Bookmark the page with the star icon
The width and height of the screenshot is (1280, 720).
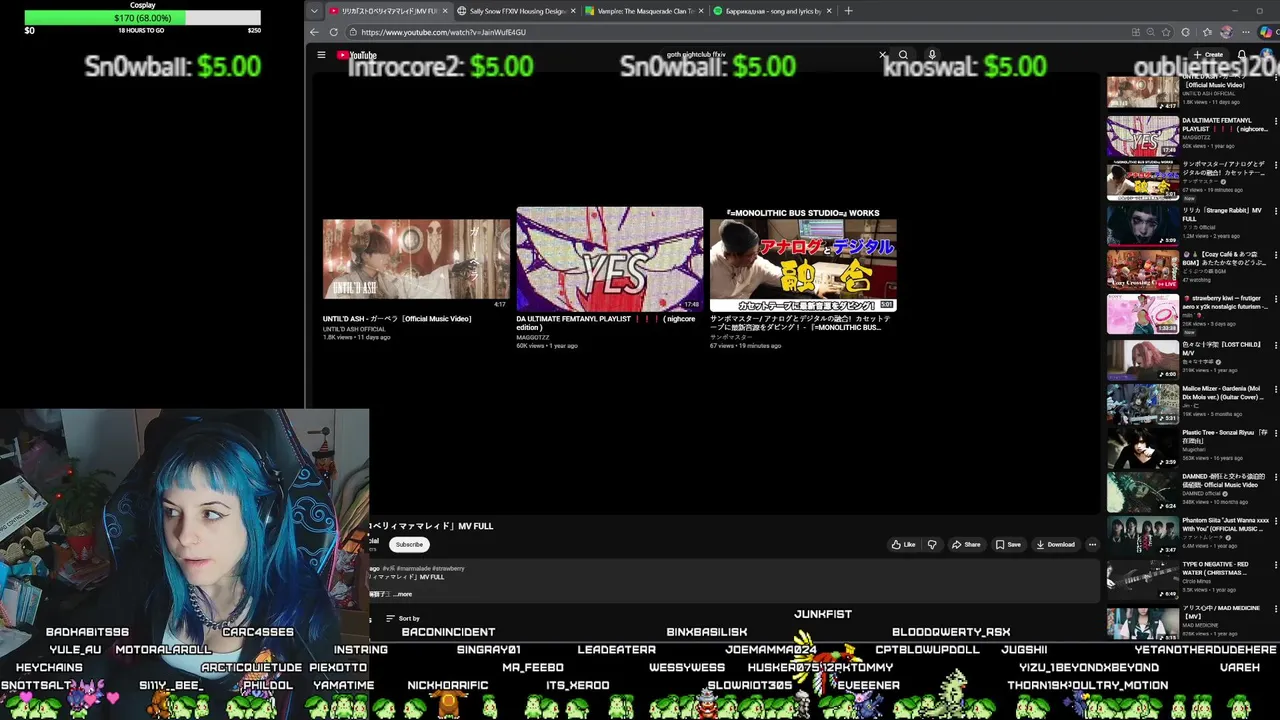[x=1165, y=32]
